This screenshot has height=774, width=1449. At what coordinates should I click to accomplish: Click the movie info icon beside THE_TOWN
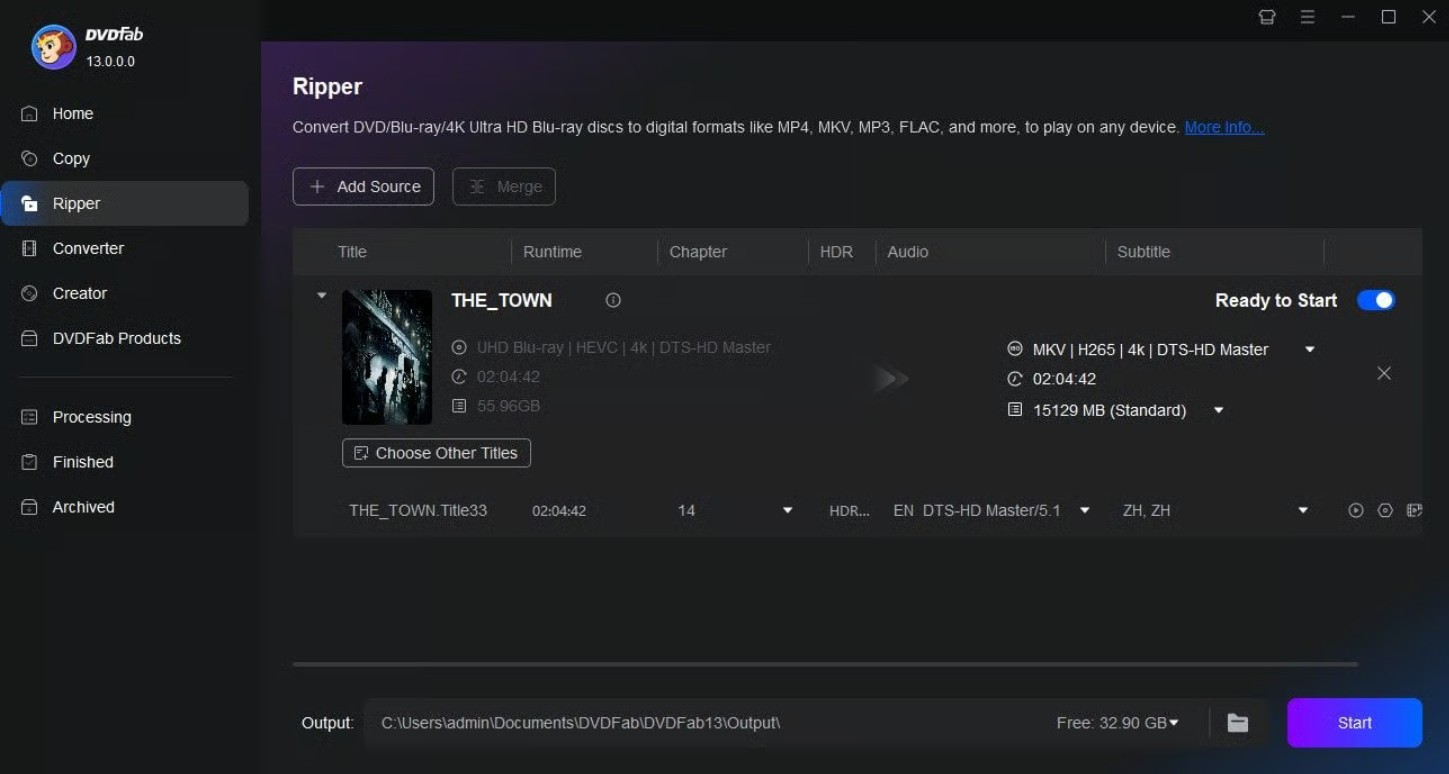613,300
